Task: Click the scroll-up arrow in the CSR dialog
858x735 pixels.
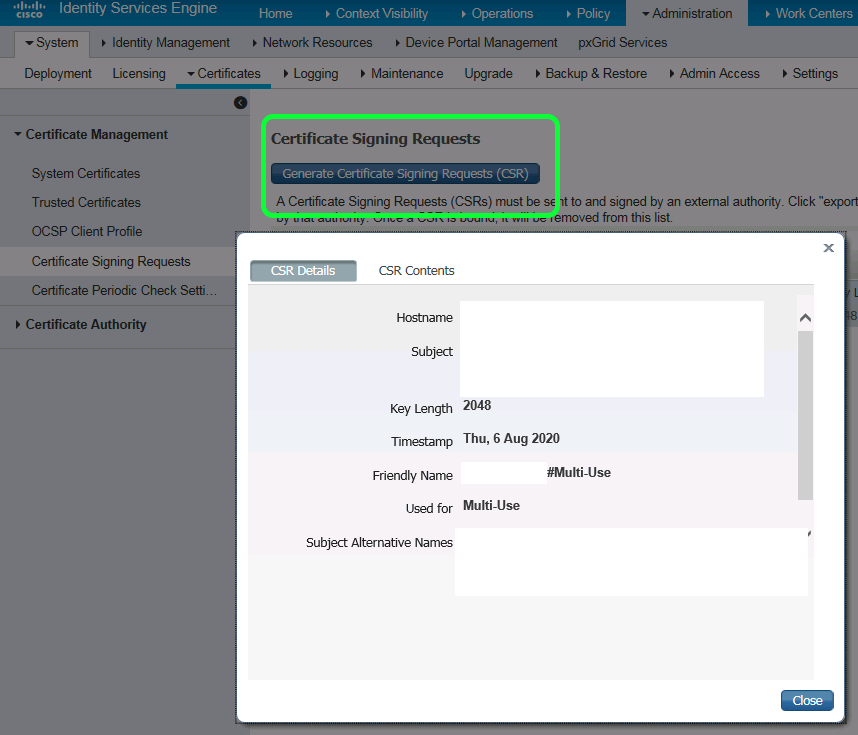Action: click(805, 316)
